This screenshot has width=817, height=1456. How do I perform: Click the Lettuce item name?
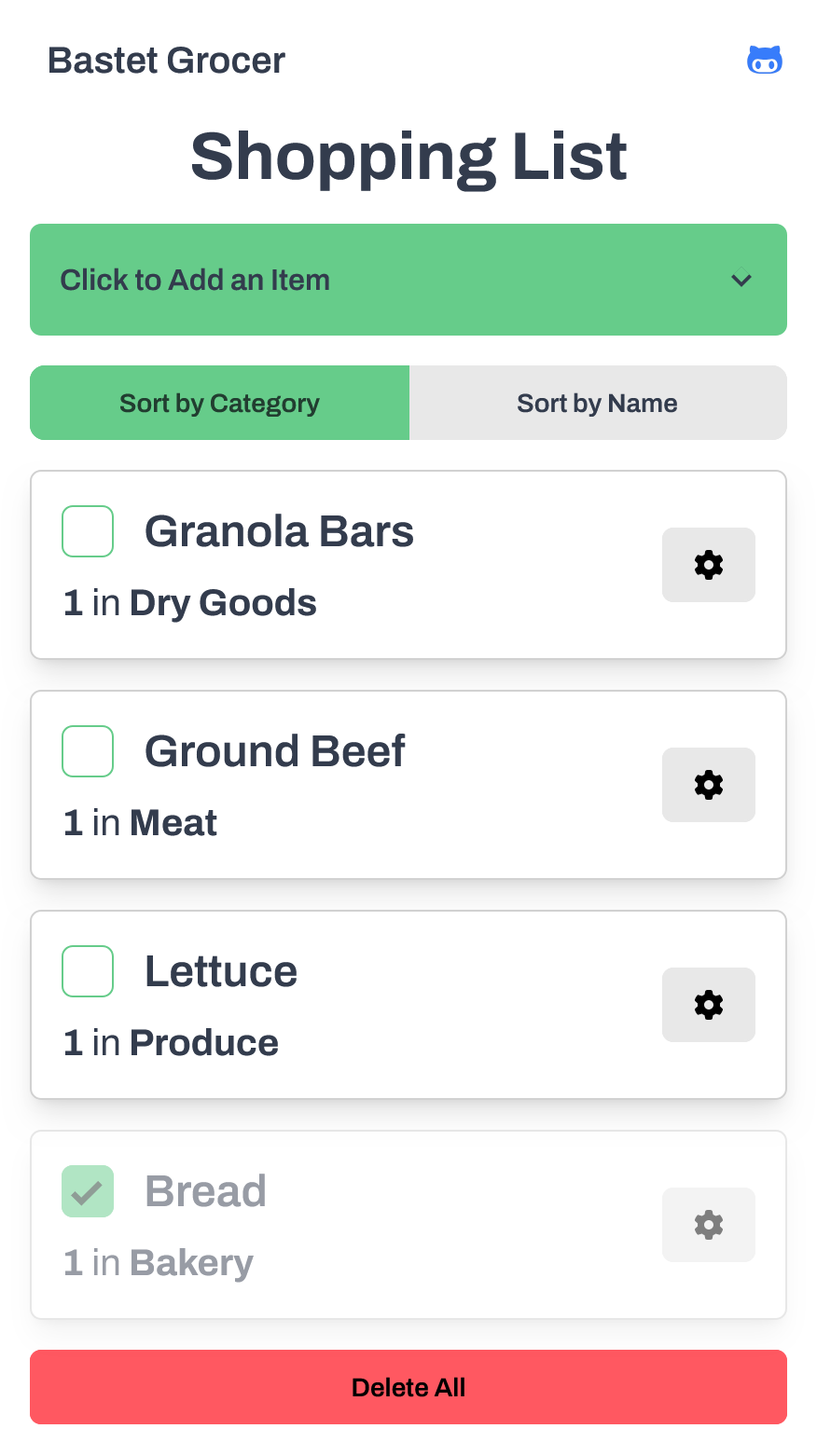221,971
